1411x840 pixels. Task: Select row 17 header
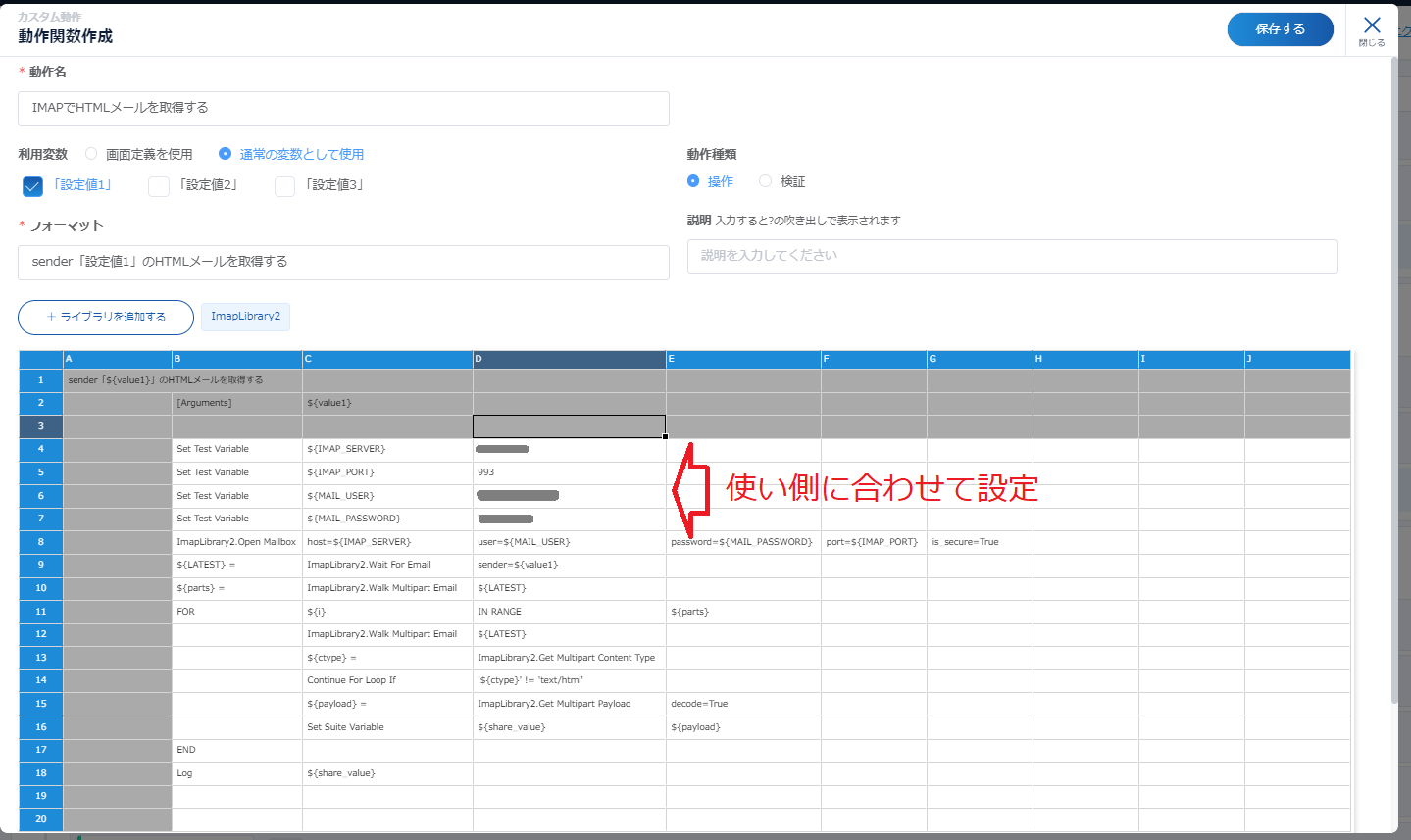tap(41, 750)
